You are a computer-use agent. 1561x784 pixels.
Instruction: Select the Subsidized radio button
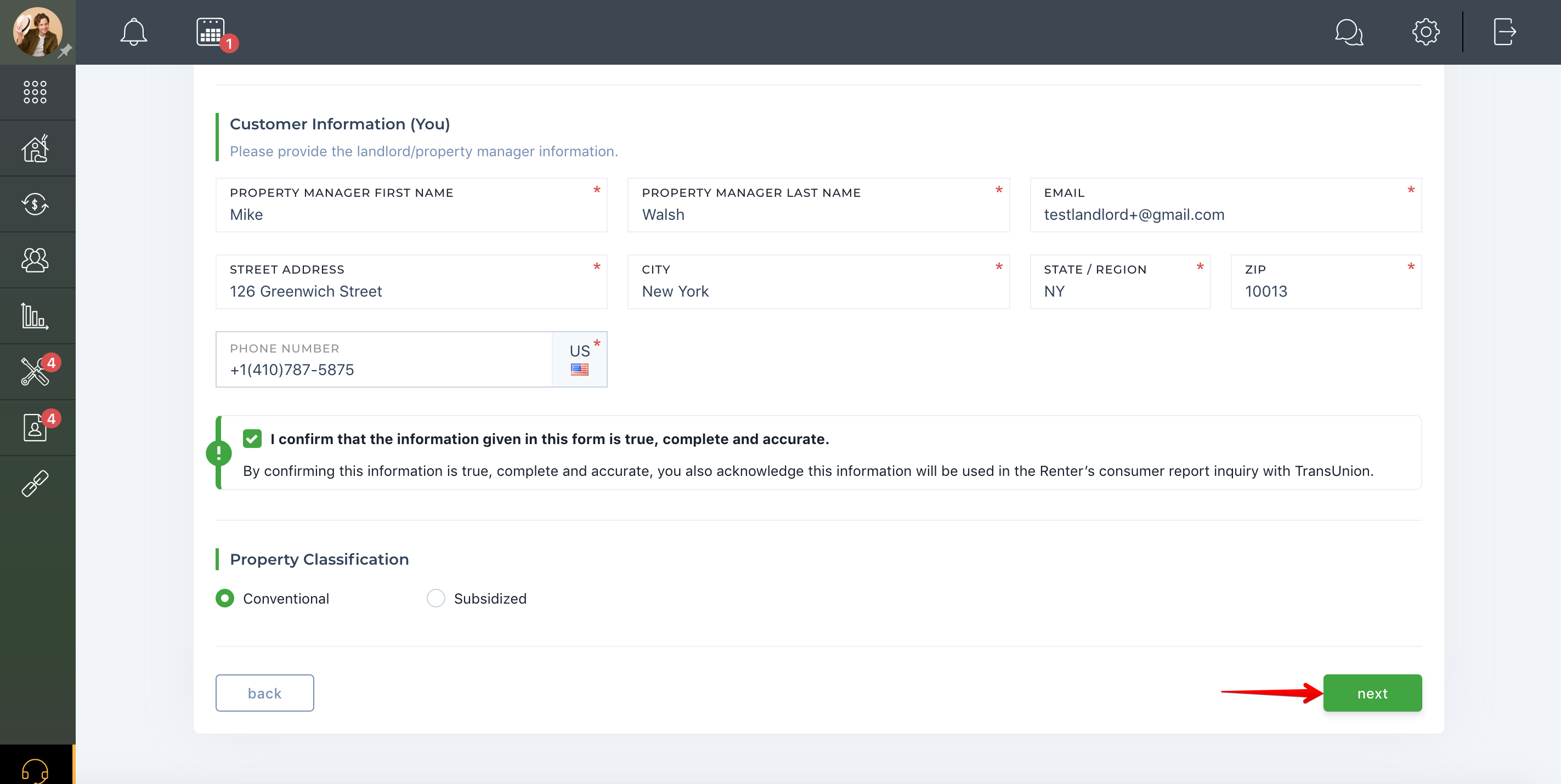(x=436, y=598)
